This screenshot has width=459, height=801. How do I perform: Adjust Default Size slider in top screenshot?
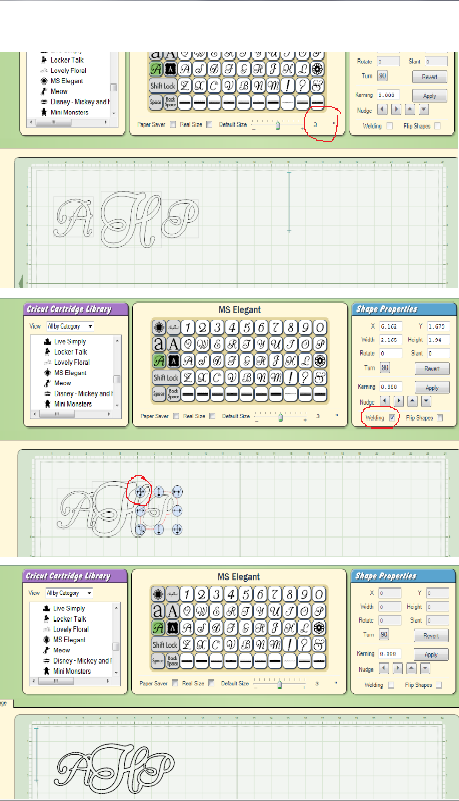click(x=278, y=125)
